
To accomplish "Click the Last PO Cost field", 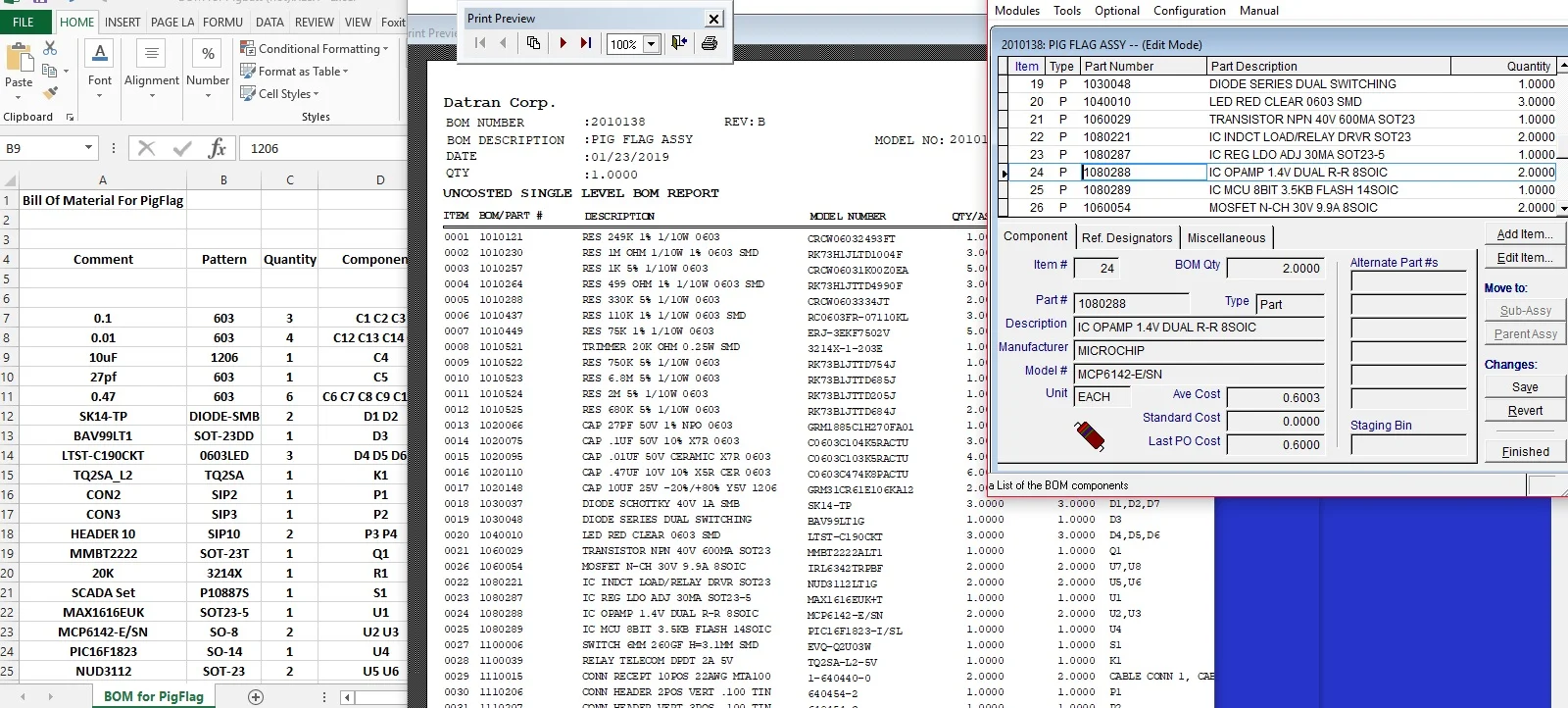I will pos(1275,445).
